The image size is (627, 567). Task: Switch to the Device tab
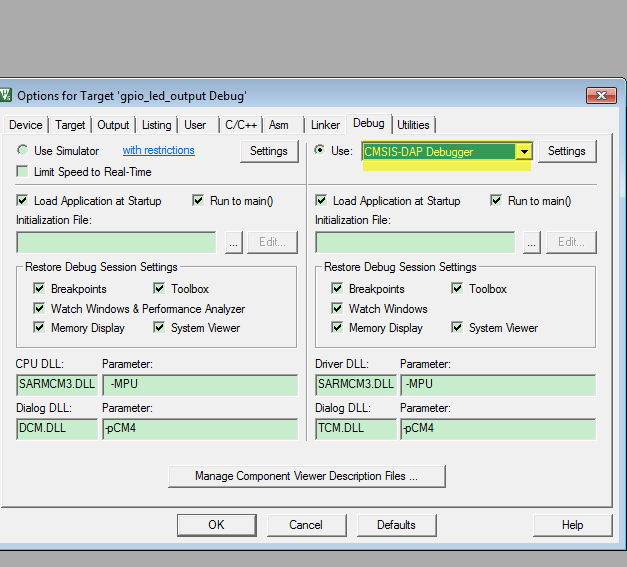click(x=26, y=125)
